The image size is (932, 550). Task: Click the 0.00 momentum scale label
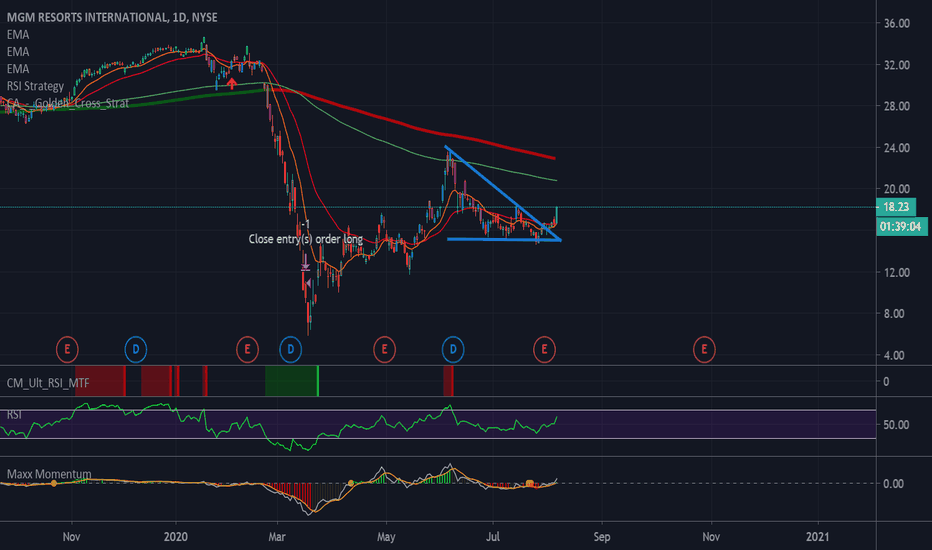893,483
